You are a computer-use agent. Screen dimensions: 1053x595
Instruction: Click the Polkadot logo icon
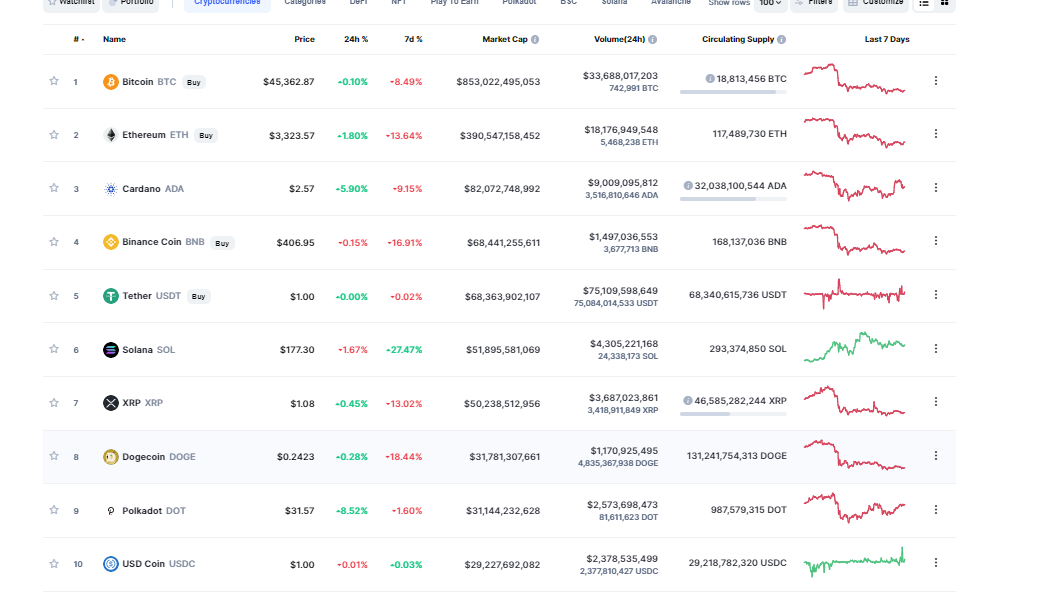tap(111, 510)
